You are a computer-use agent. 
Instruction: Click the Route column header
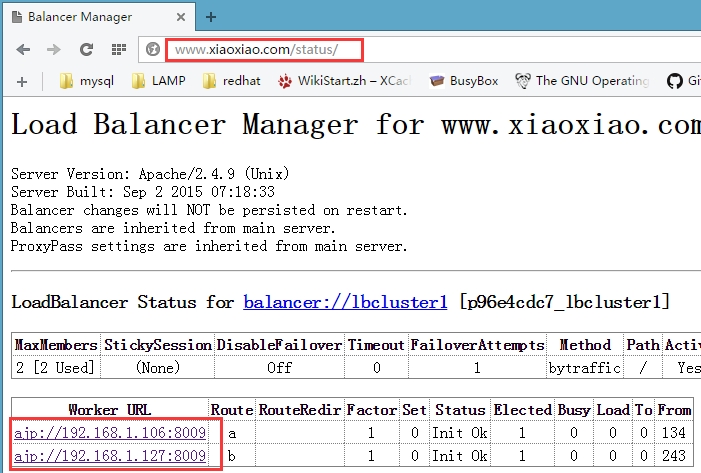point(232,410)
